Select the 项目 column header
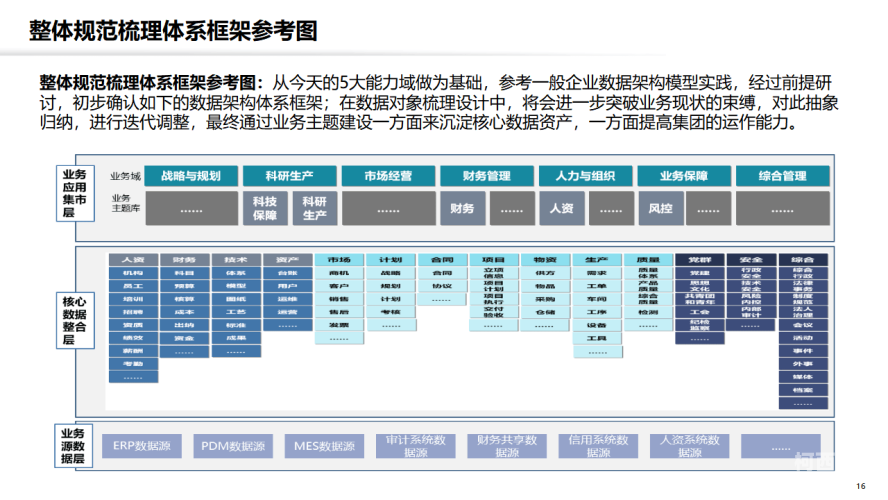888x500 pixels. 493,260
